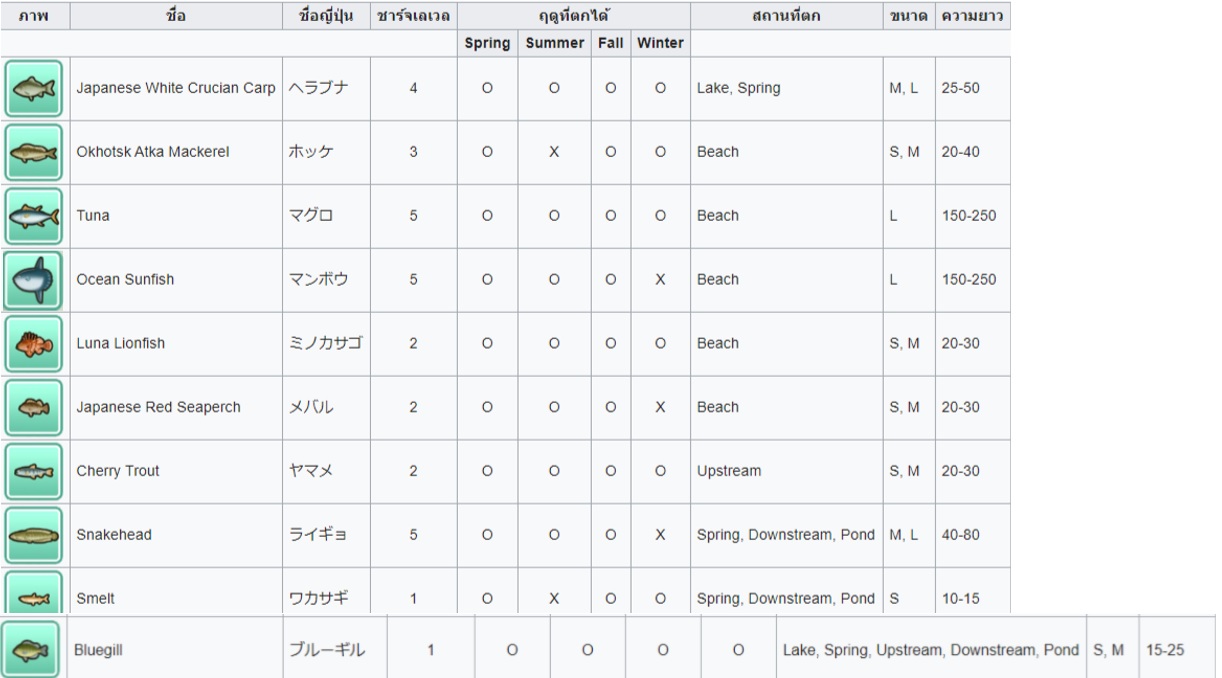
Task: Click the Tuna name text
Action: 92,216
